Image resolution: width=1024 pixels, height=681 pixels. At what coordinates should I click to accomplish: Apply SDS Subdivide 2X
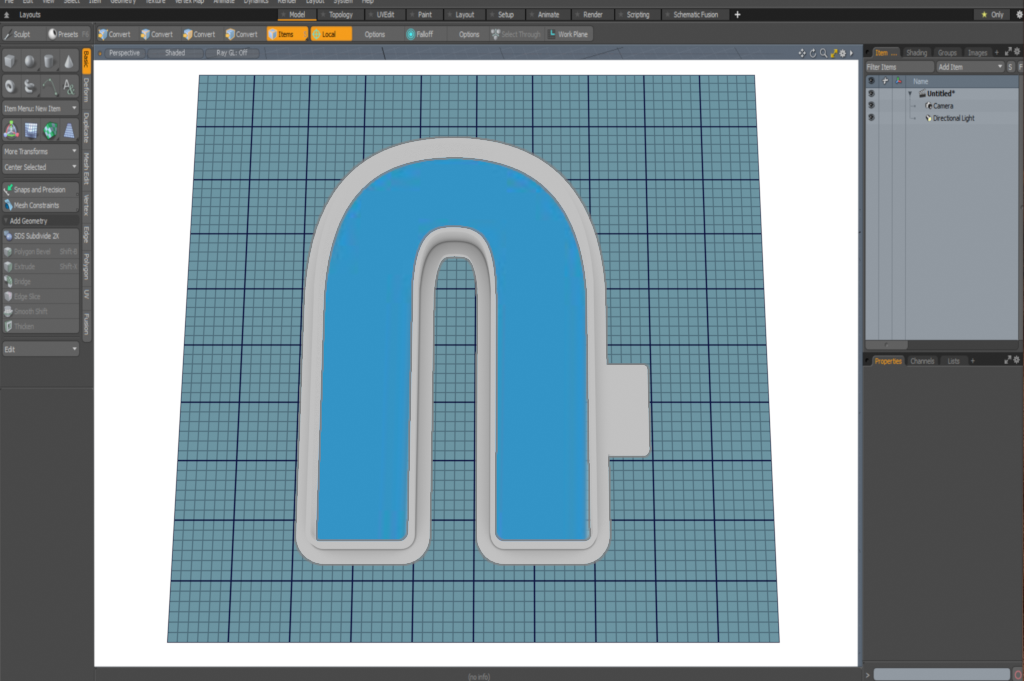(40, 236)
